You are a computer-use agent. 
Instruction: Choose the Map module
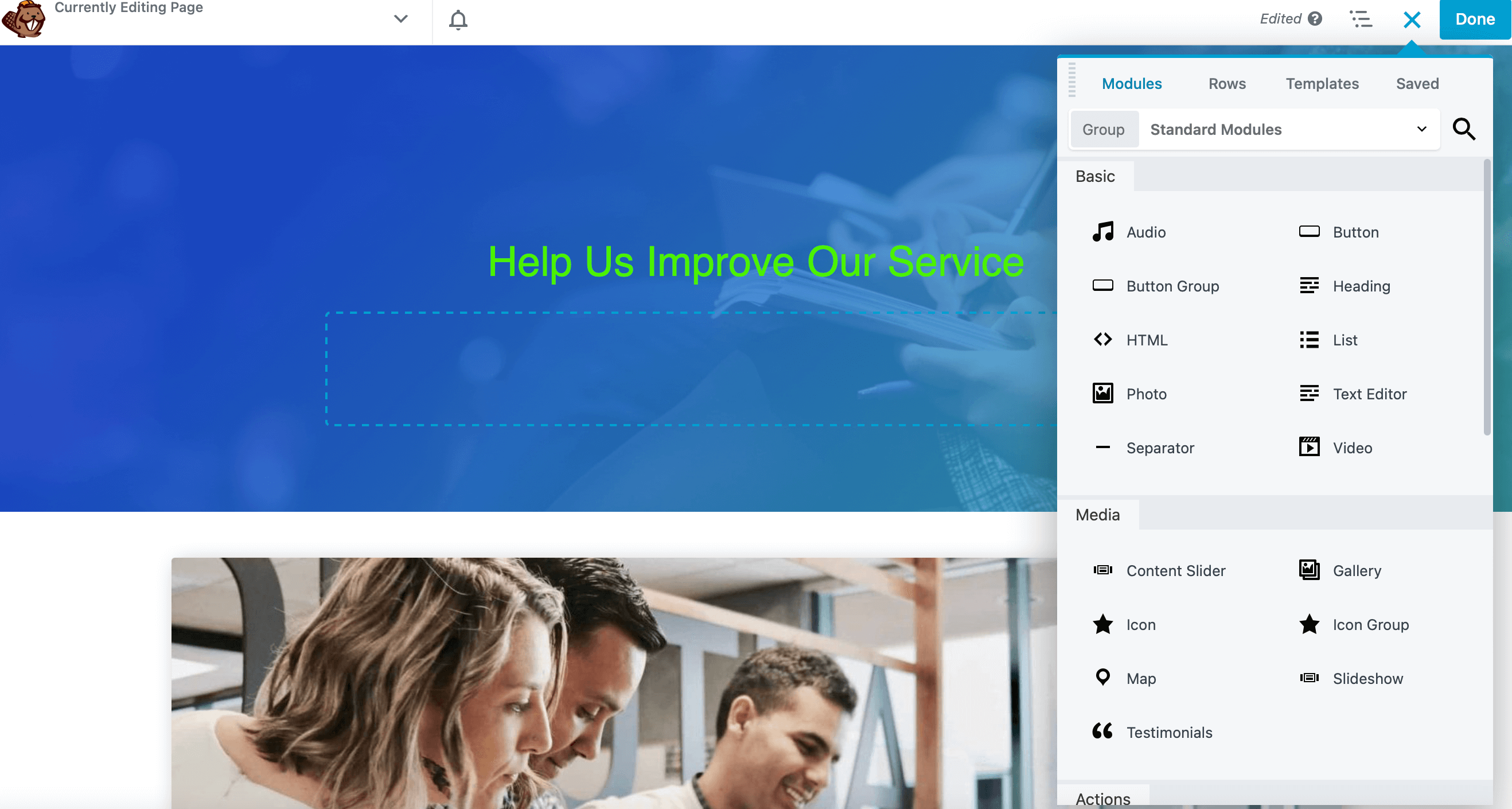[x=1140, y=678]
